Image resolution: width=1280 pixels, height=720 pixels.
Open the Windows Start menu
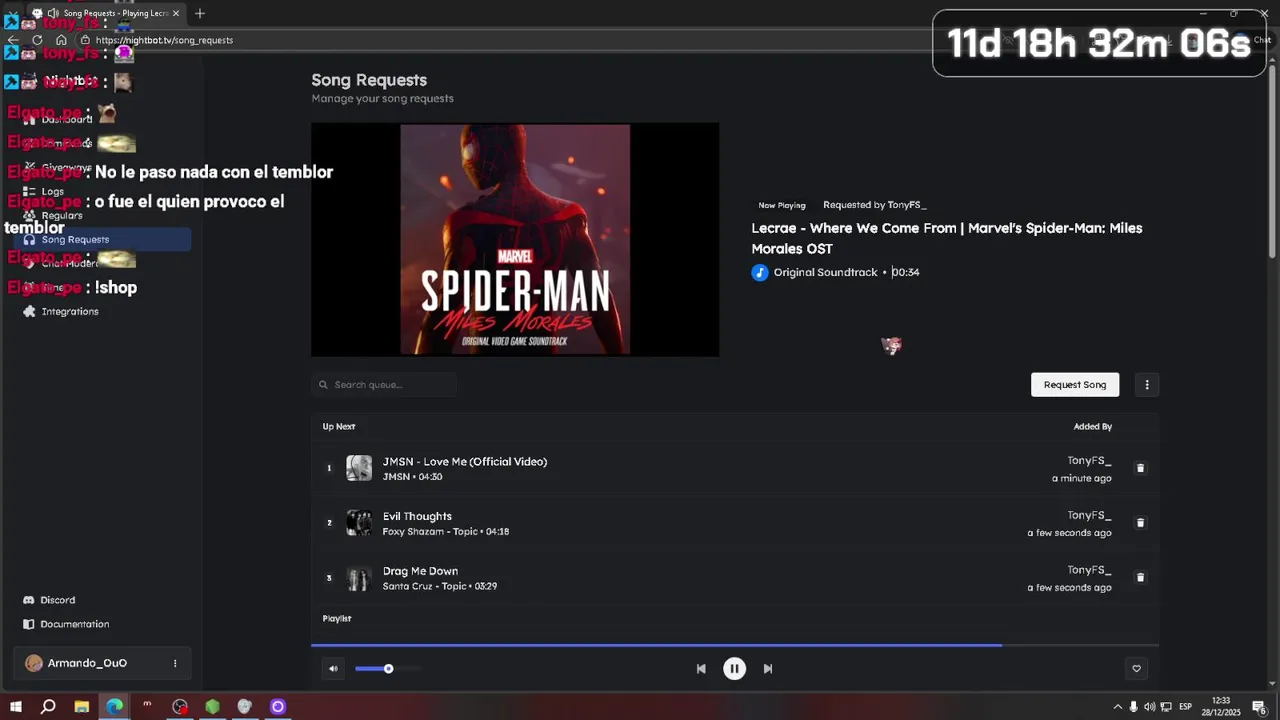click(x=15, y=707)
